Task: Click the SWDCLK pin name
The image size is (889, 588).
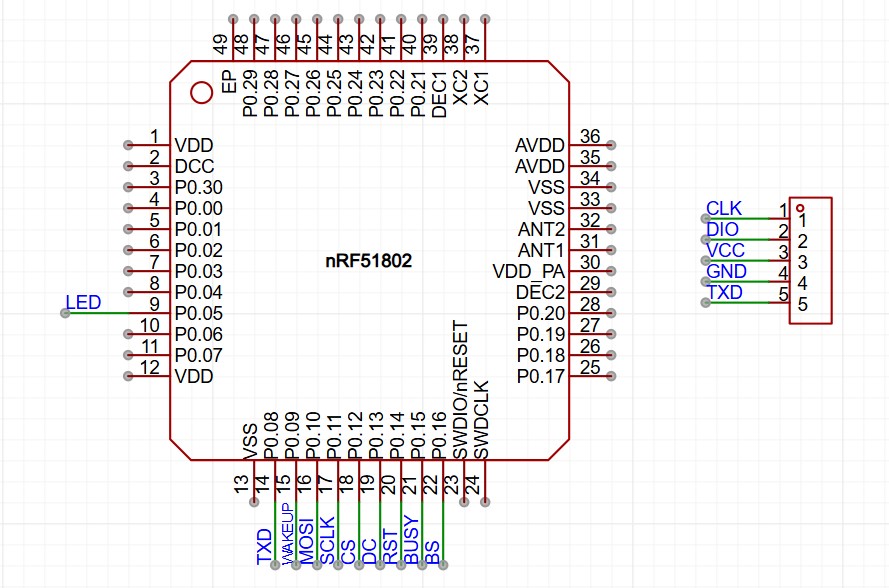Action: coord(481,420)
